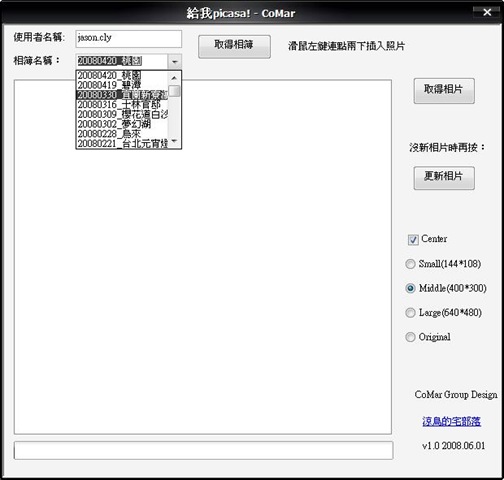Open the 涼鳥的宅部落 blog link
The width and height of the screenshot is (504, 480).
(x=451, y=421)
